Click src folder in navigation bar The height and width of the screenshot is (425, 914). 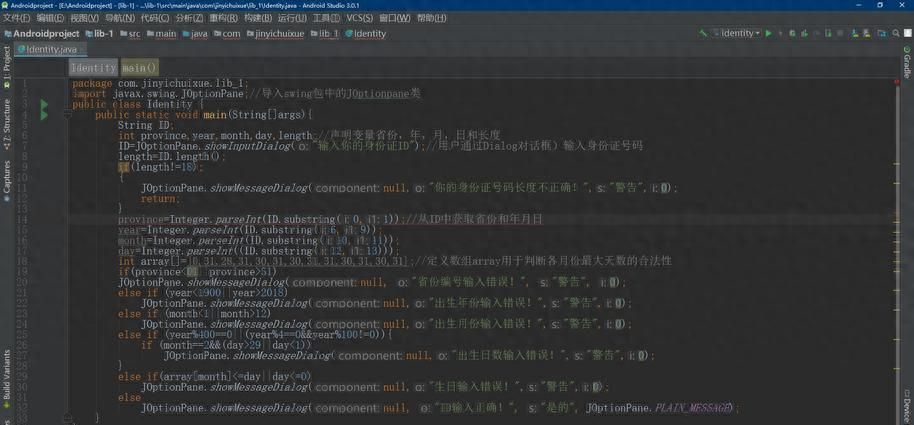pos(130,34)
